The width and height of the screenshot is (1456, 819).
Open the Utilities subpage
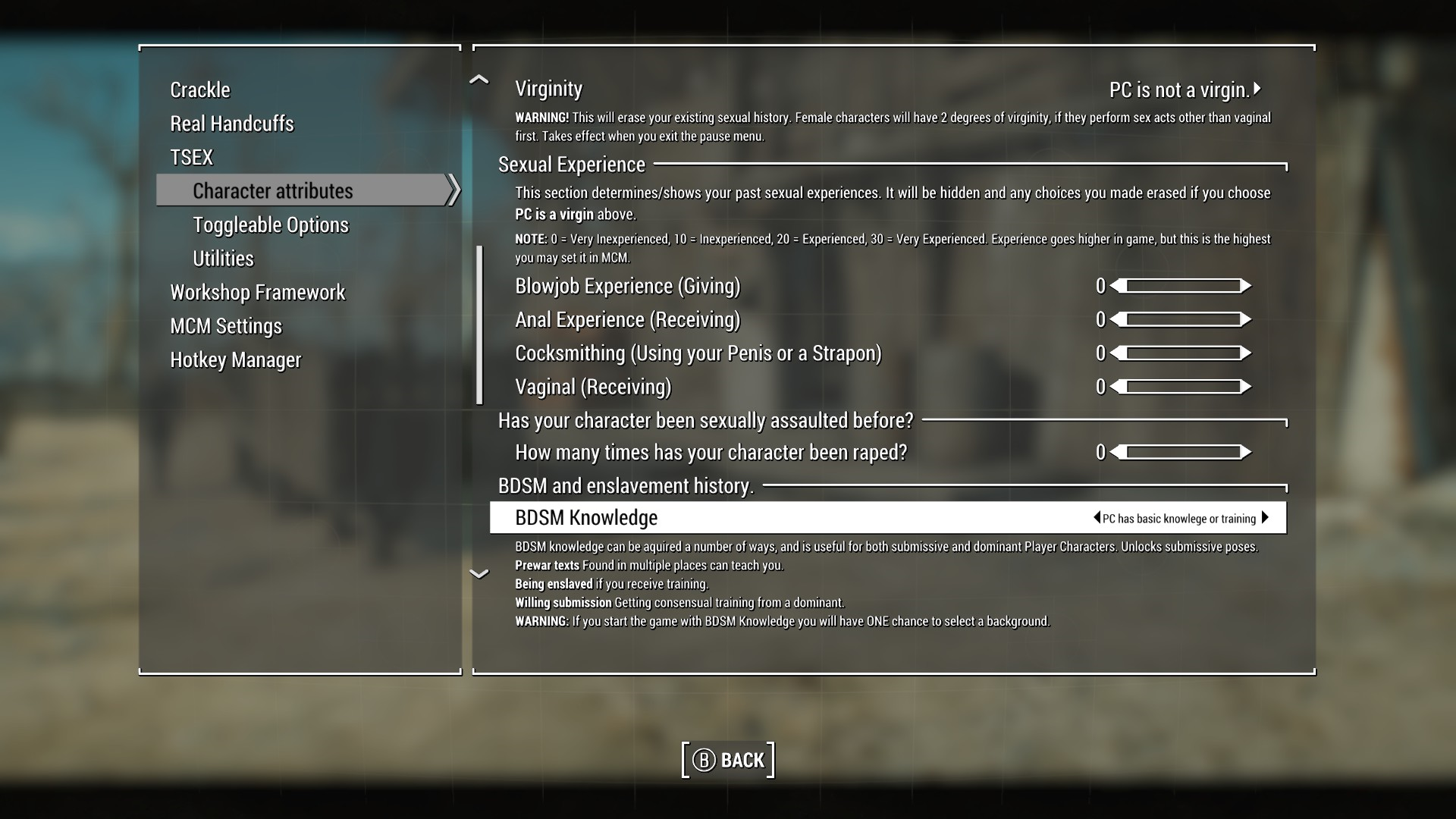pos(223,259)
